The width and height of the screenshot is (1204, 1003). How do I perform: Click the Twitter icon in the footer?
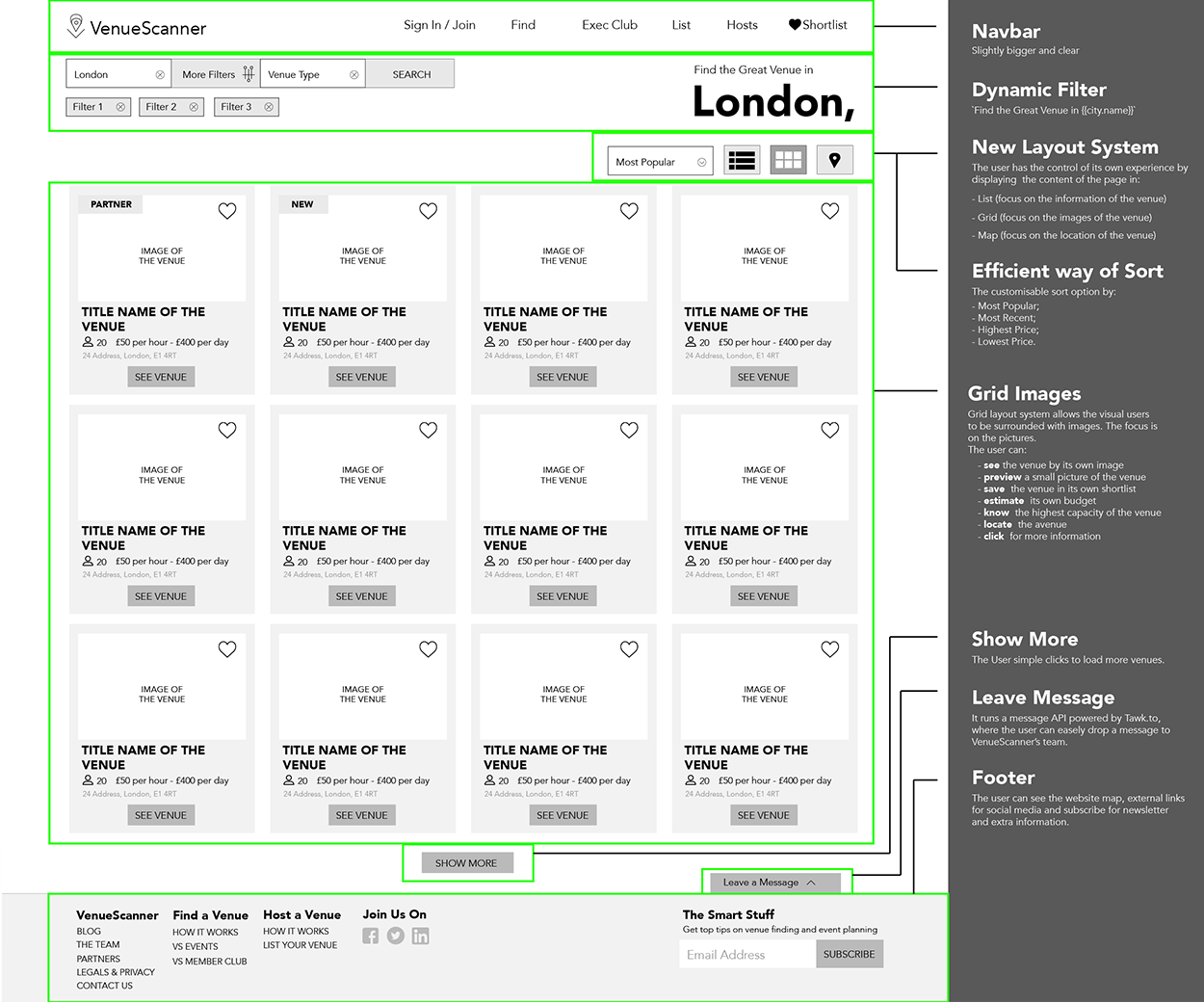396,936
